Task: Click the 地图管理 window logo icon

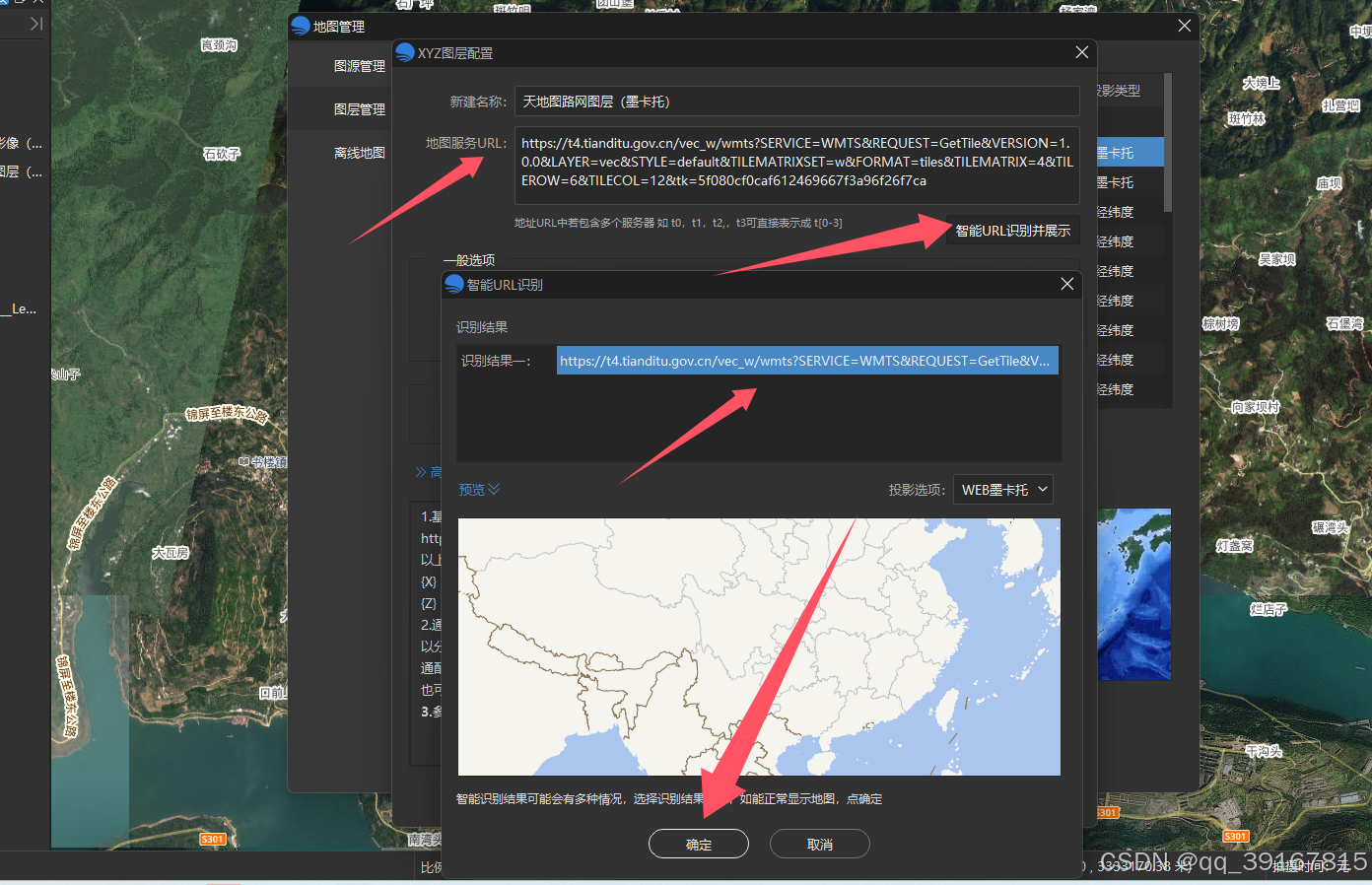Action: pyautogui.click(x=301, y=26)
